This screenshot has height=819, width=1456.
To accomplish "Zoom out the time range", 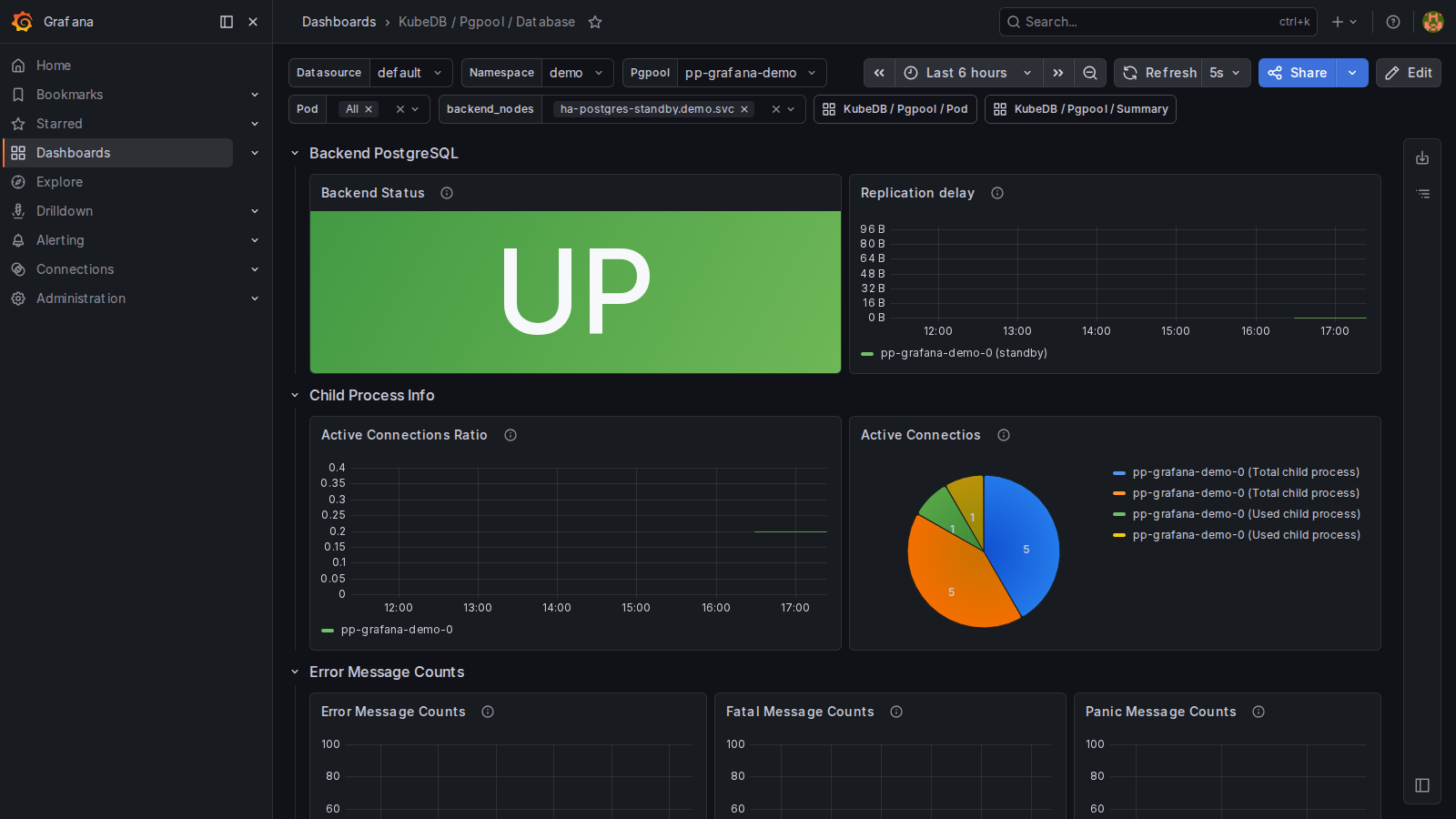I will click(x=1090, y=73).
